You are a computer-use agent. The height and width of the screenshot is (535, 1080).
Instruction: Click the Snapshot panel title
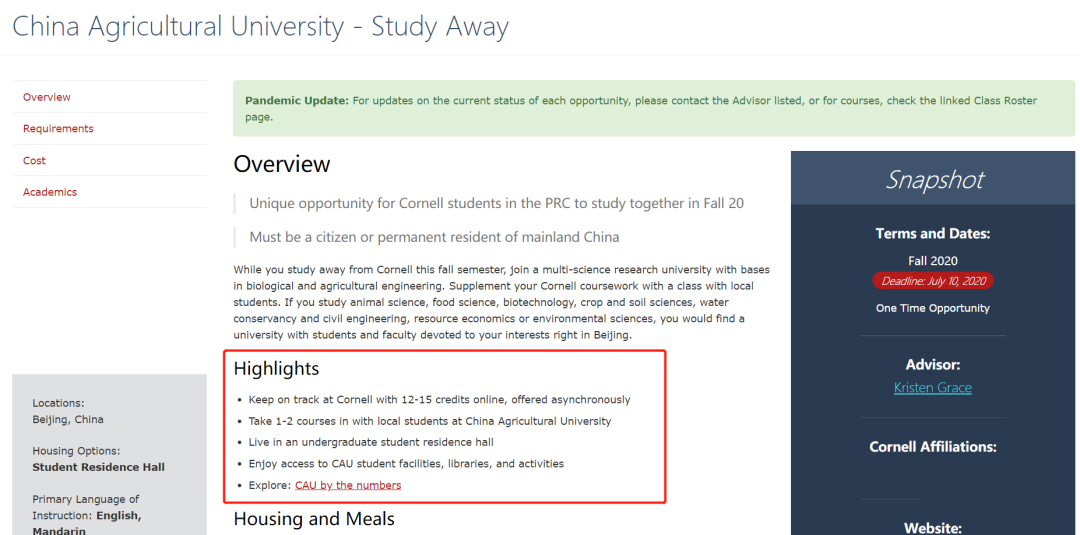coord(933,180)
